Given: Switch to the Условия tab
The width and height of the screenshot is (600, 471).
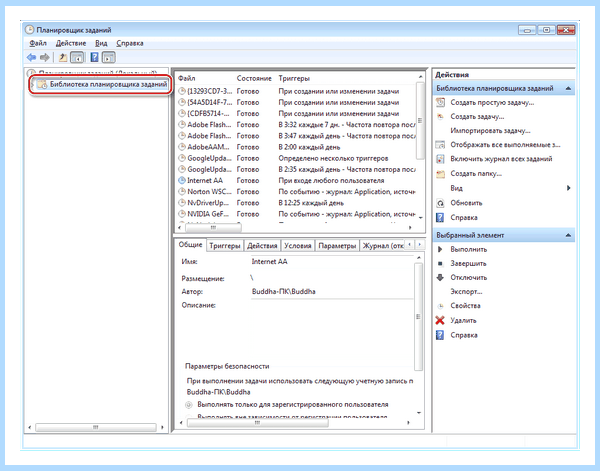Looking at the screenshot, I should click(298, 246).
